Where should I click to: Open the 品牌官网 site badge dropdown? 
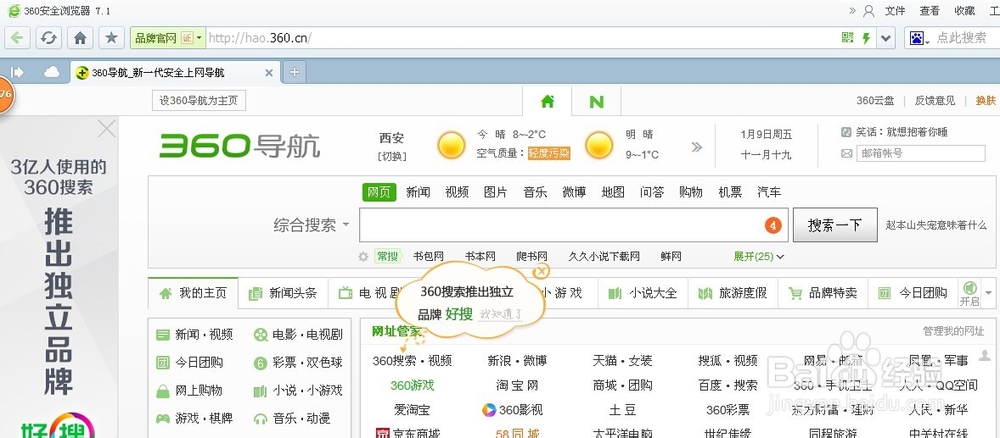coord(168,38)
